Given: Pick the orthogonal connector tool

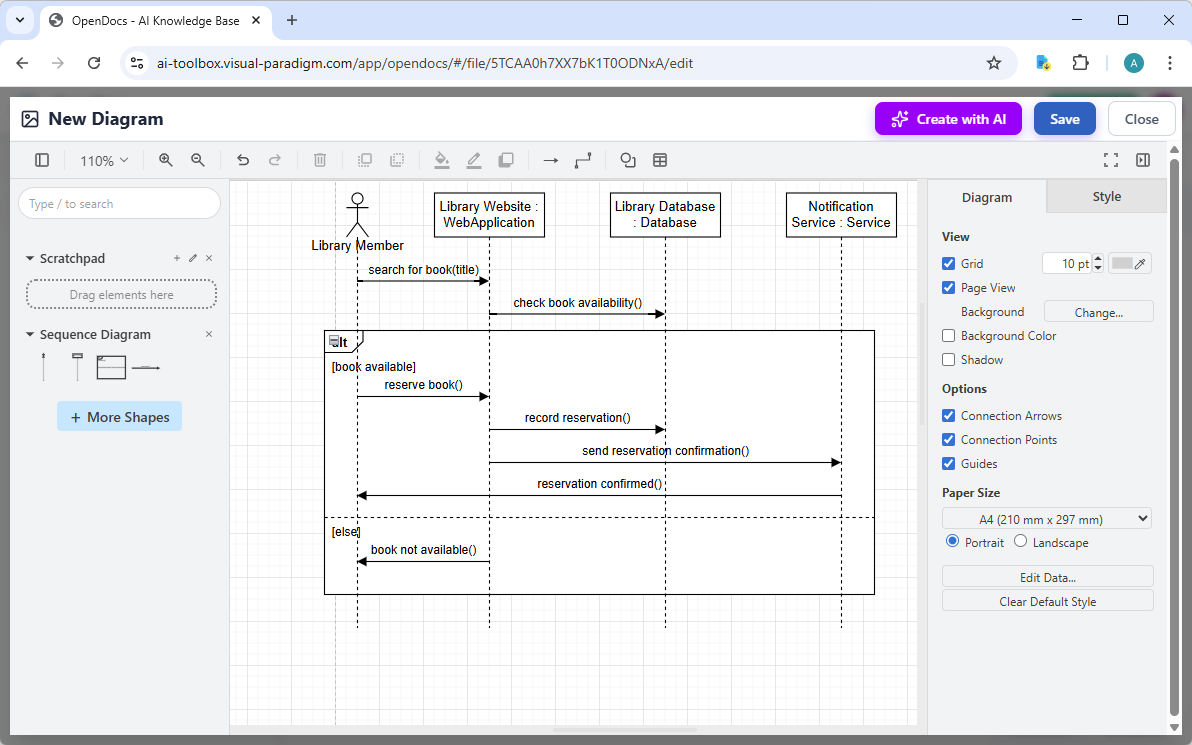Looking at the screenshot, I should pos(583,160).
